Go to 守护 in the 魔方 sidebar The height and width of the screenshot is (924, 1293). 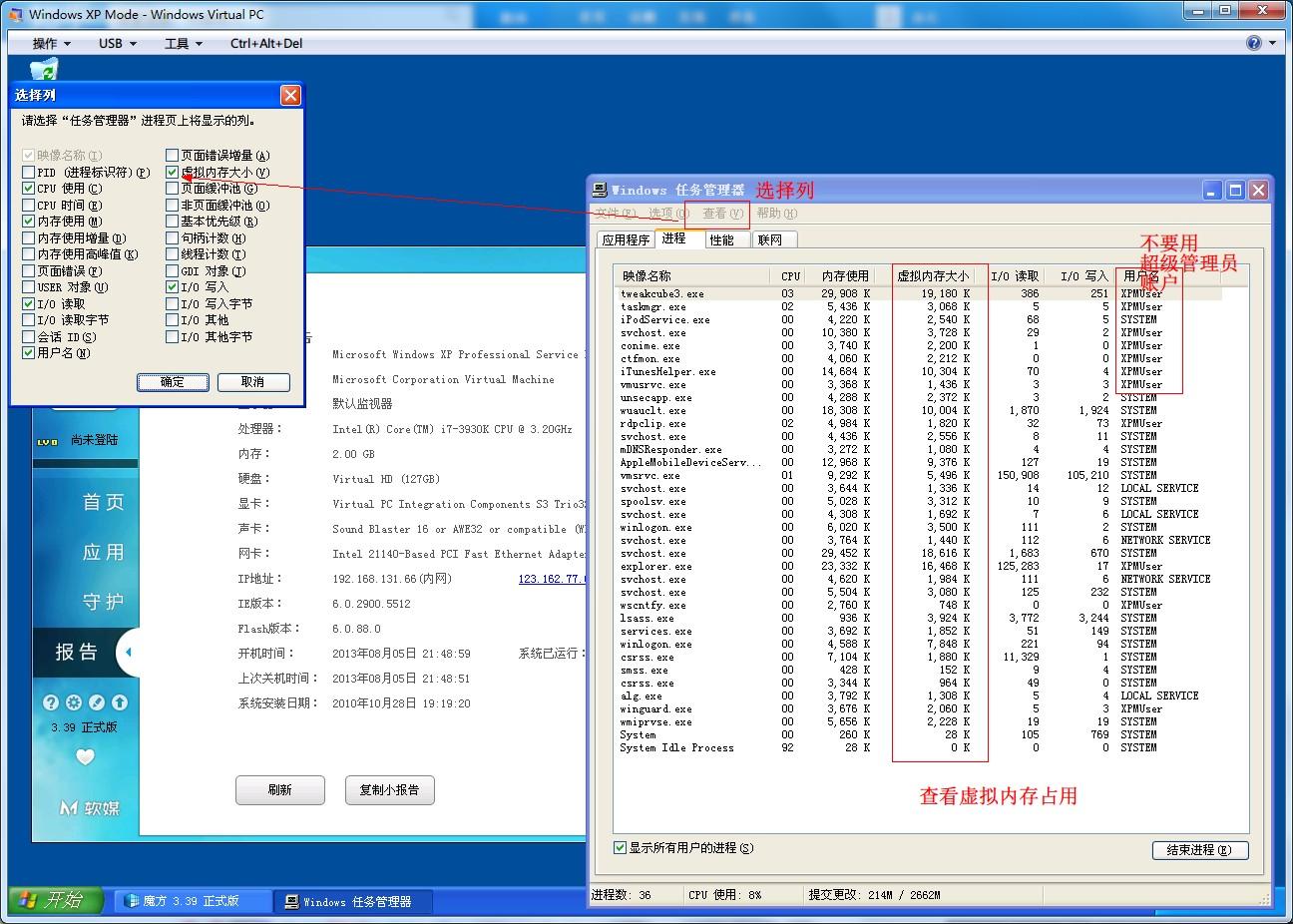pyautogui.click(x=103, y=602)
